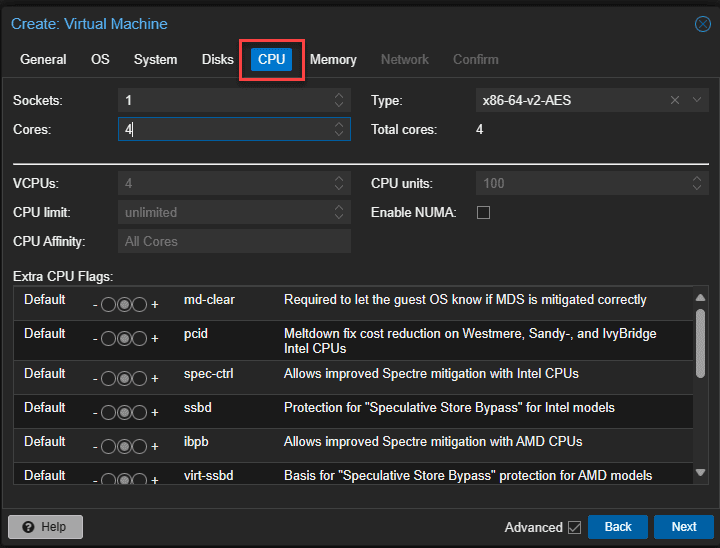
Task: Open the CPU Type dropdown
Action: tap(696, 100)
